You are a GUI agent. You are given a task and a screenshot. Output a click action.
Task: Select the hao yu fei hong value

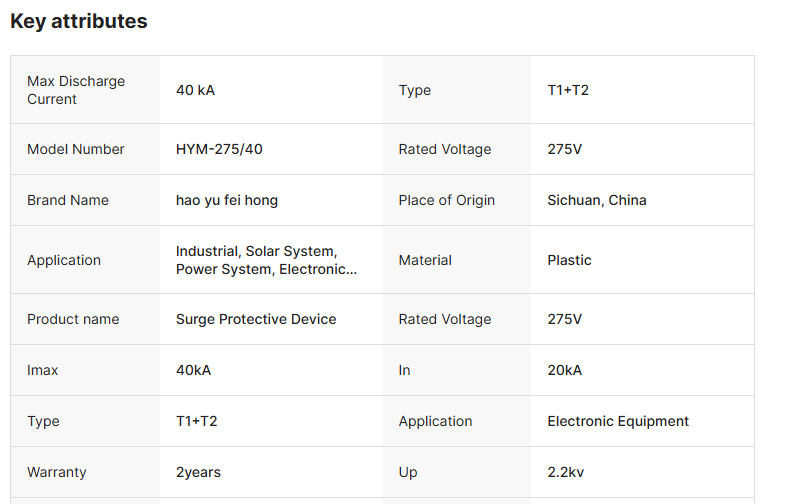coord(227,200)
